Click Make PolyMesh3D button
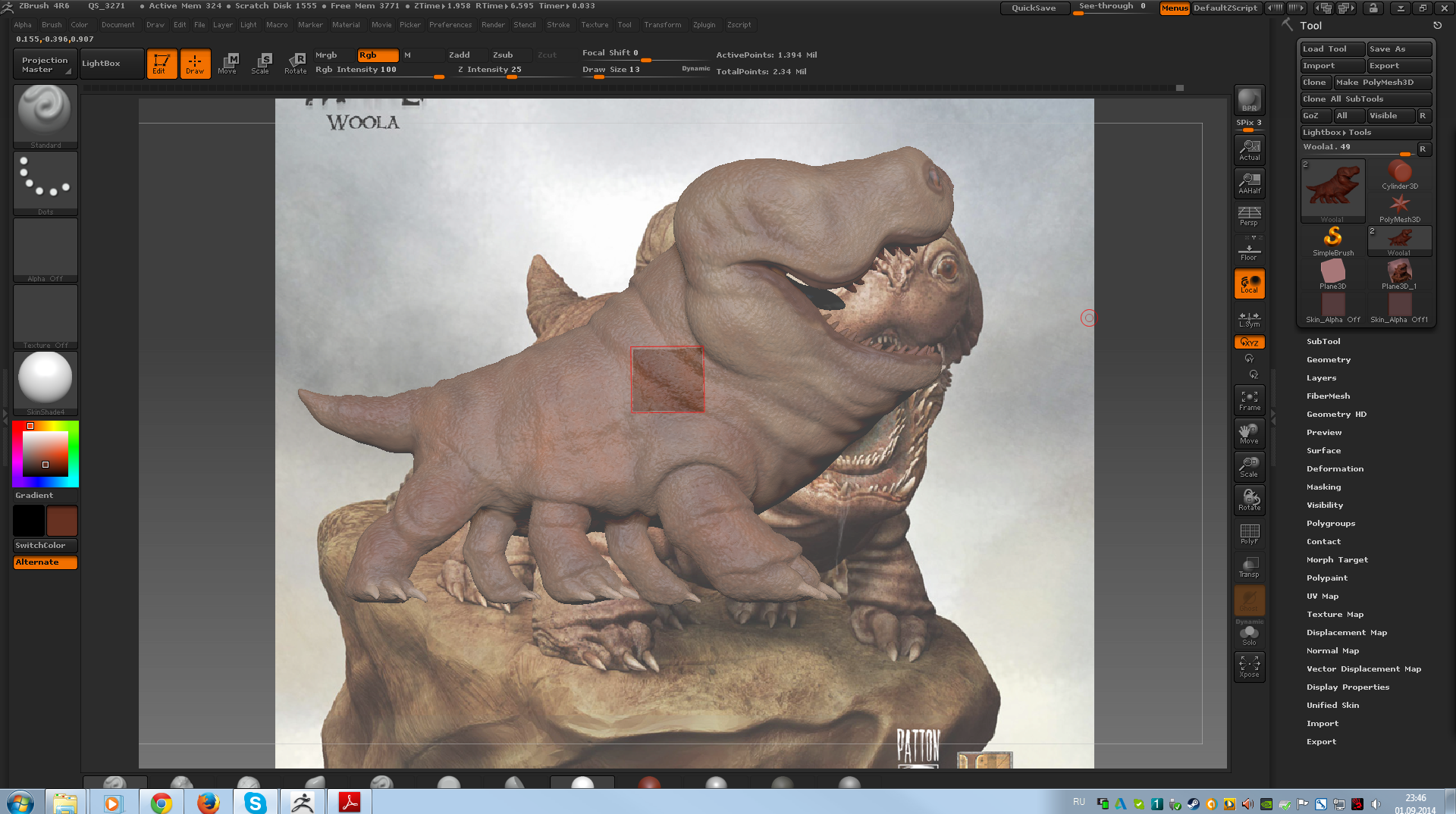 tap(1383, 82)
